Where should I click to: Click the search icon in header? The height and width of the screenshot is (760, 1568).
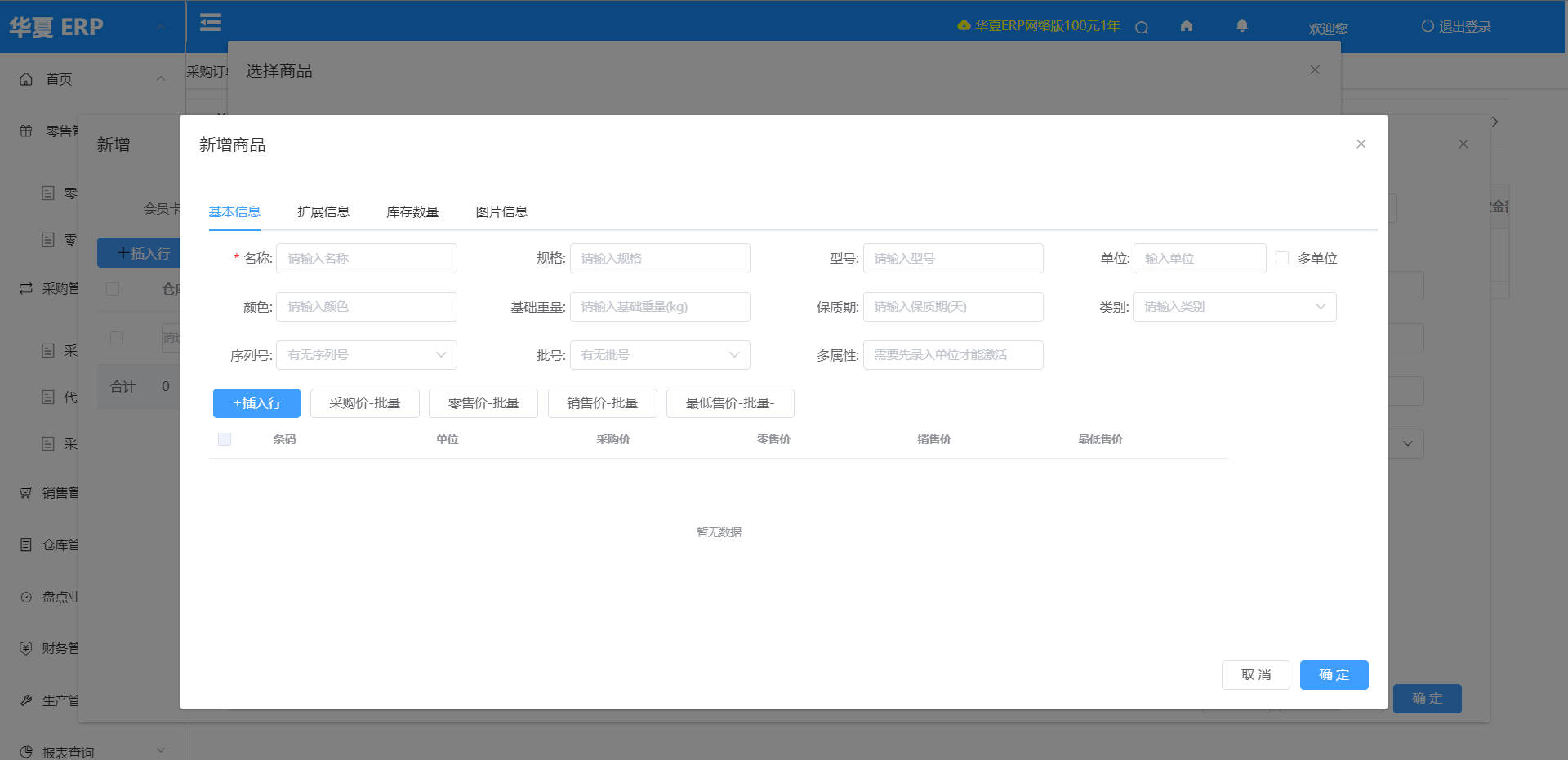(x=1142, y=27)
